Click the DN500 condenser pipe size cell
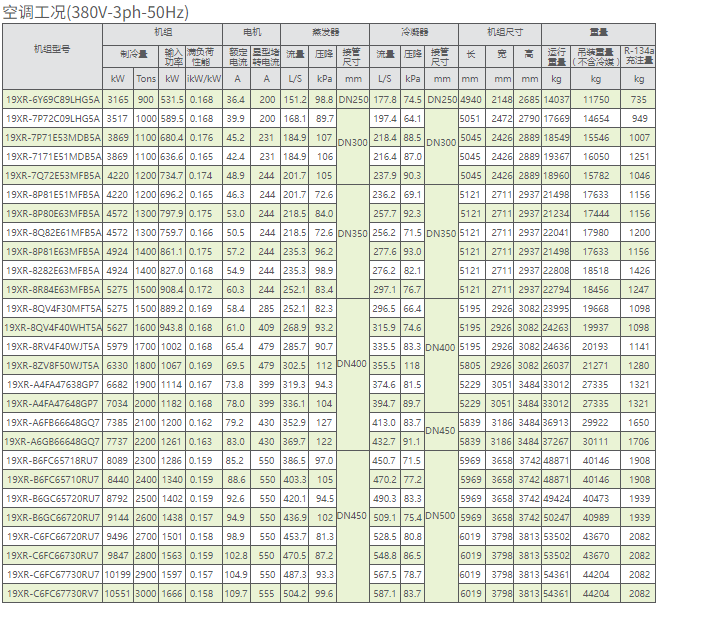The width and height of the screenshot is (726, 622). click(441, 517)
